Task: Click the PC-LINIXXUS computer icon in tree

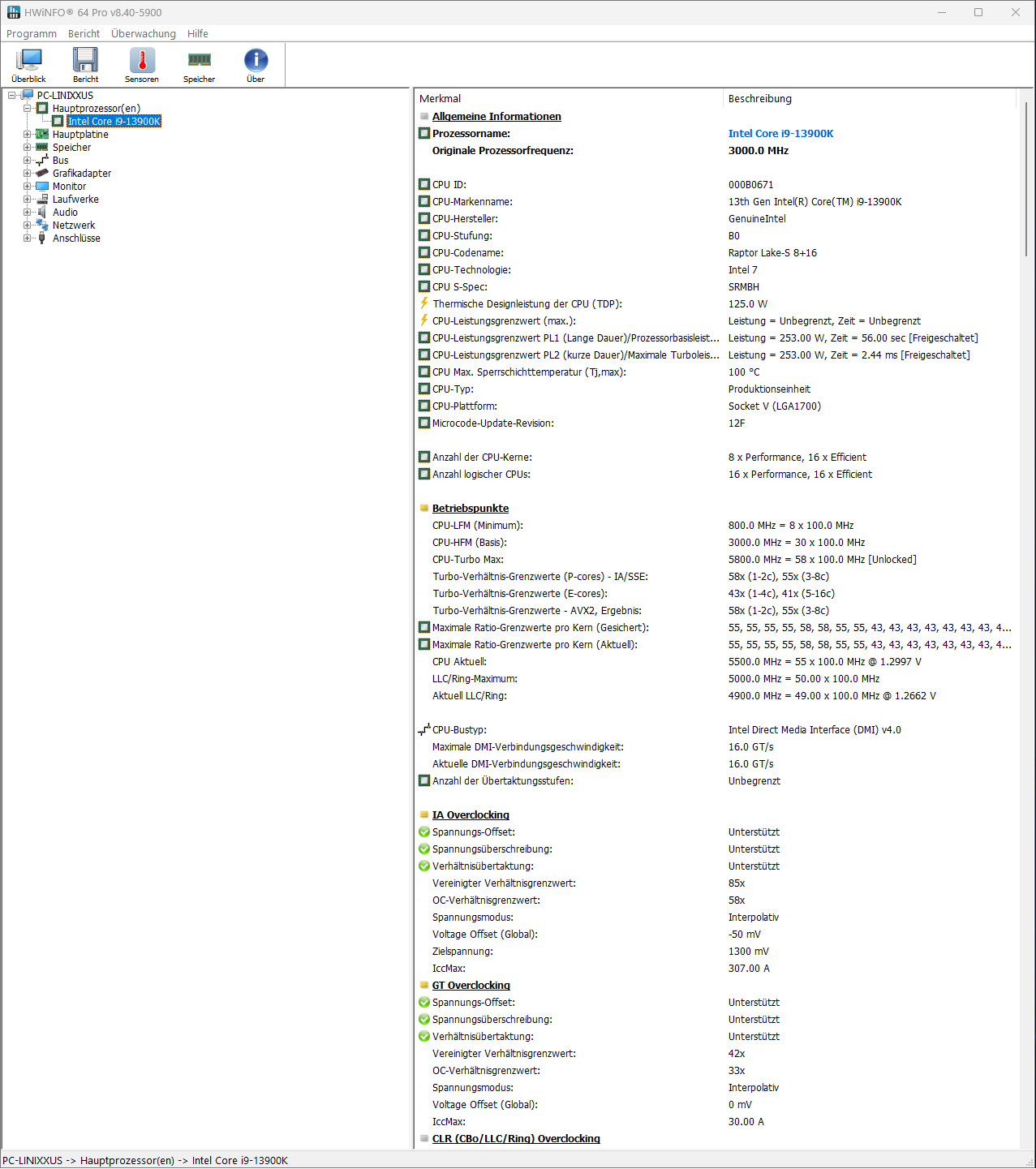Action: [x=28, y=95]
